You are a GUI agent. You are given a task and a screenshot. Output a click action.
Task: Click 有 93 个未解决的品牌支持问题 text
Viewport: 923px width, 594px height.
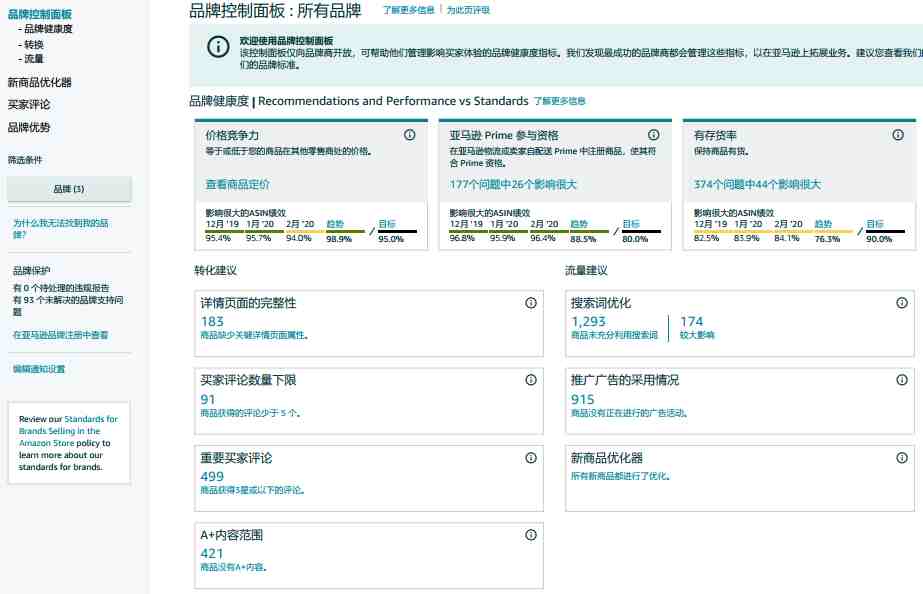point(68,306)
